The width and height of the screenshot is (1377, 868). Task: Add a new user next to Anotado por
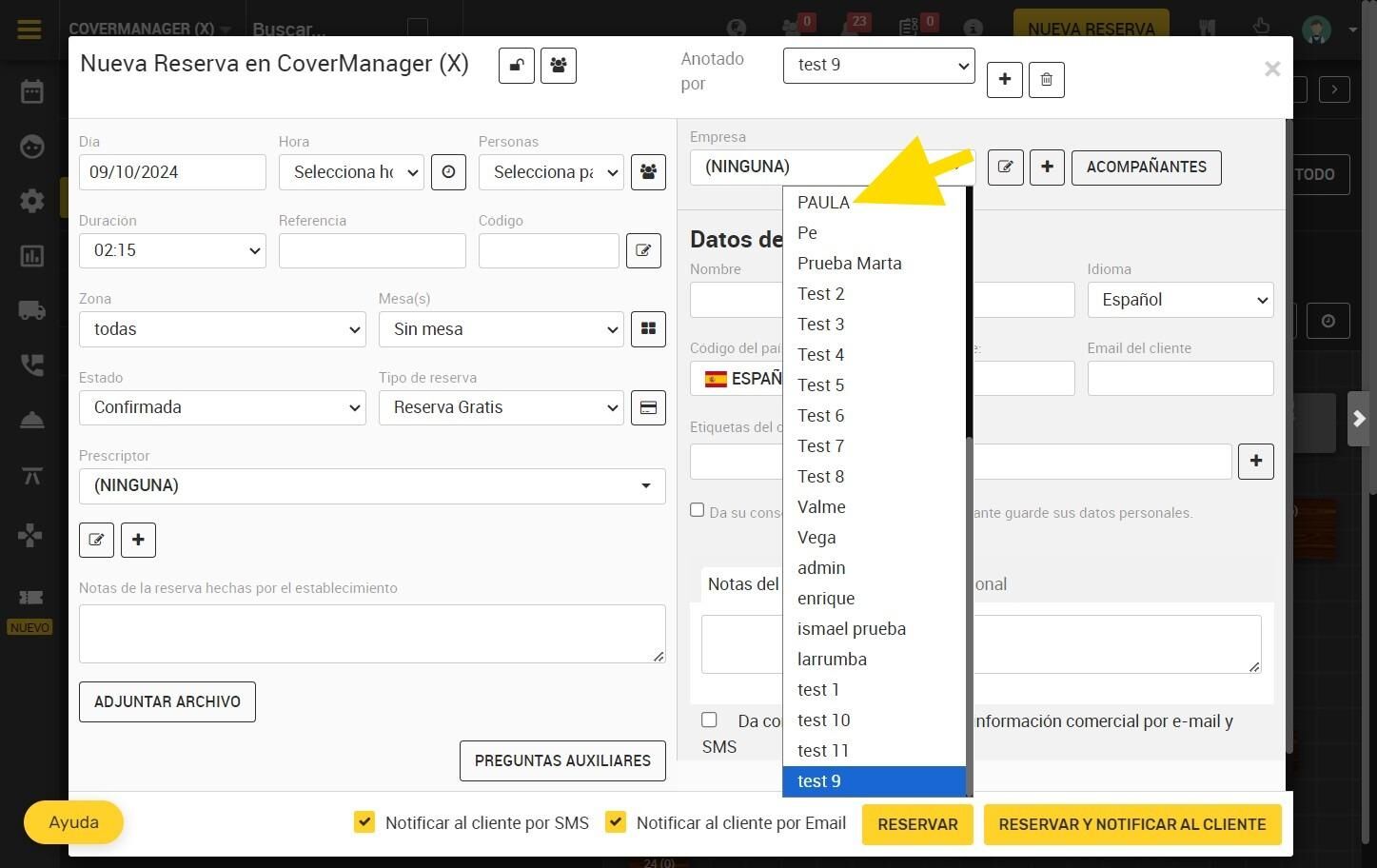click(x=1005, y=80)
